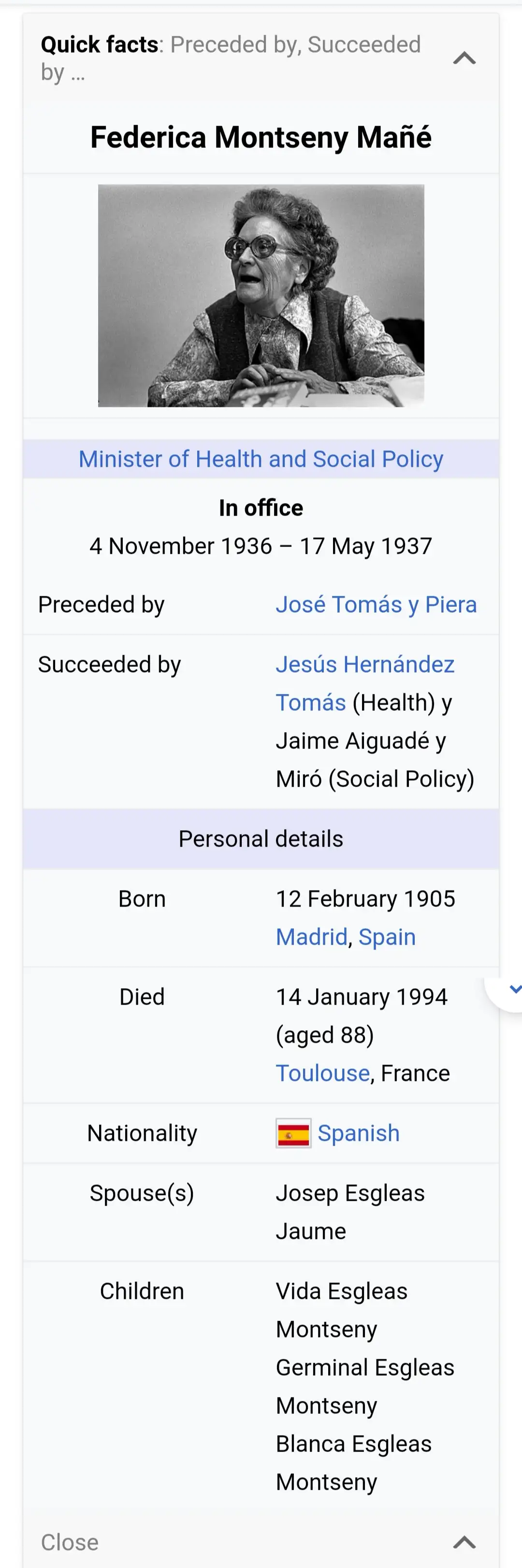Open Federica Montseny's portrait photo
Viewport: 522px width, 1568px height.
coord(261,295)
